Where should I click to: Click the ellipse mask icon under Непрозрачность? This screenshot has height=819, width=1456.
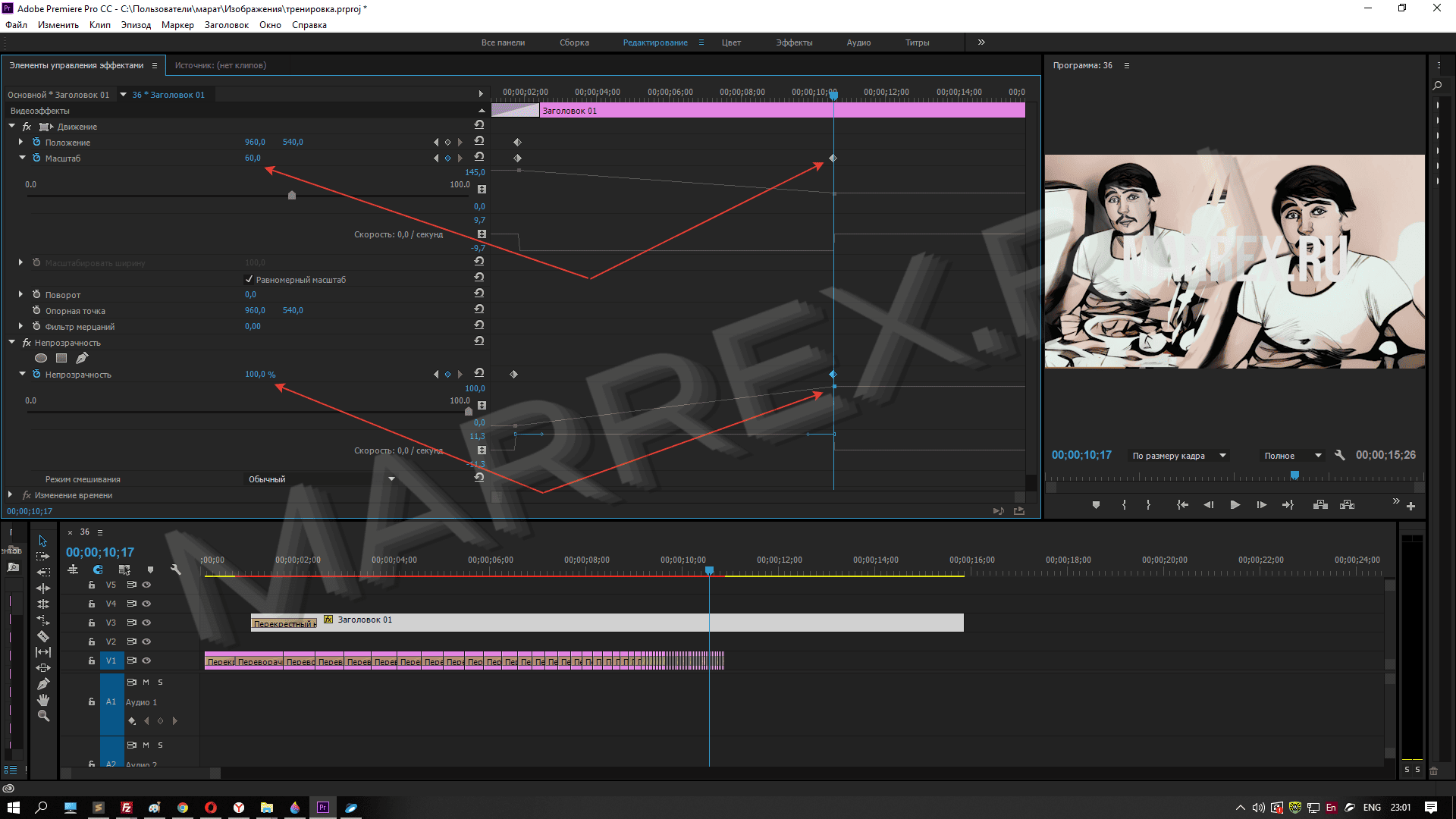point(41,358)
